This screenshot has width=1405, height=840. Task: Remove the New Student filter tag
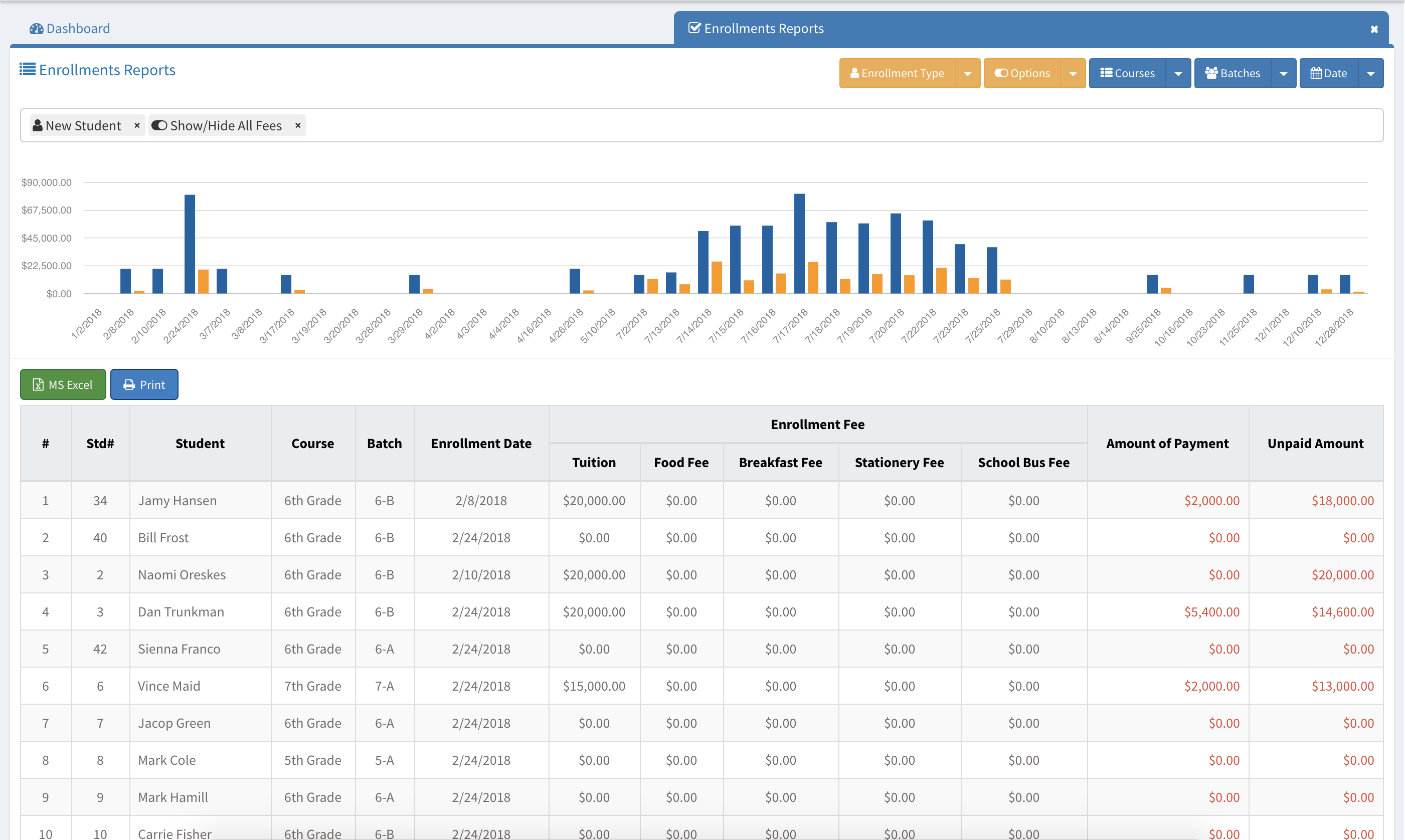pyautogui.click(x=136, y=125)
